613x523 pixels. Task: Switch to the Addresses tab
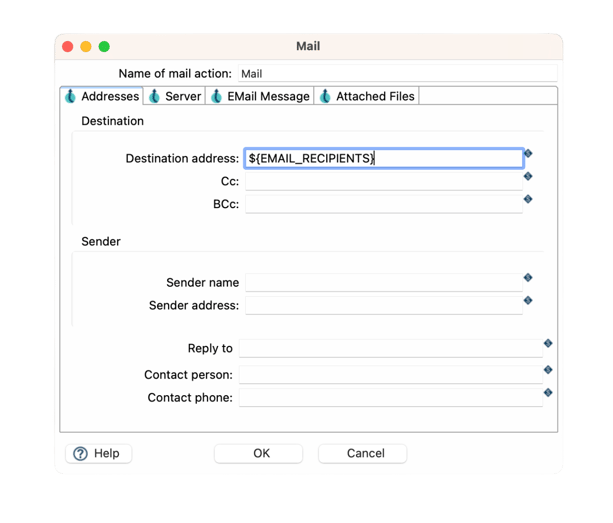point(102,96)
